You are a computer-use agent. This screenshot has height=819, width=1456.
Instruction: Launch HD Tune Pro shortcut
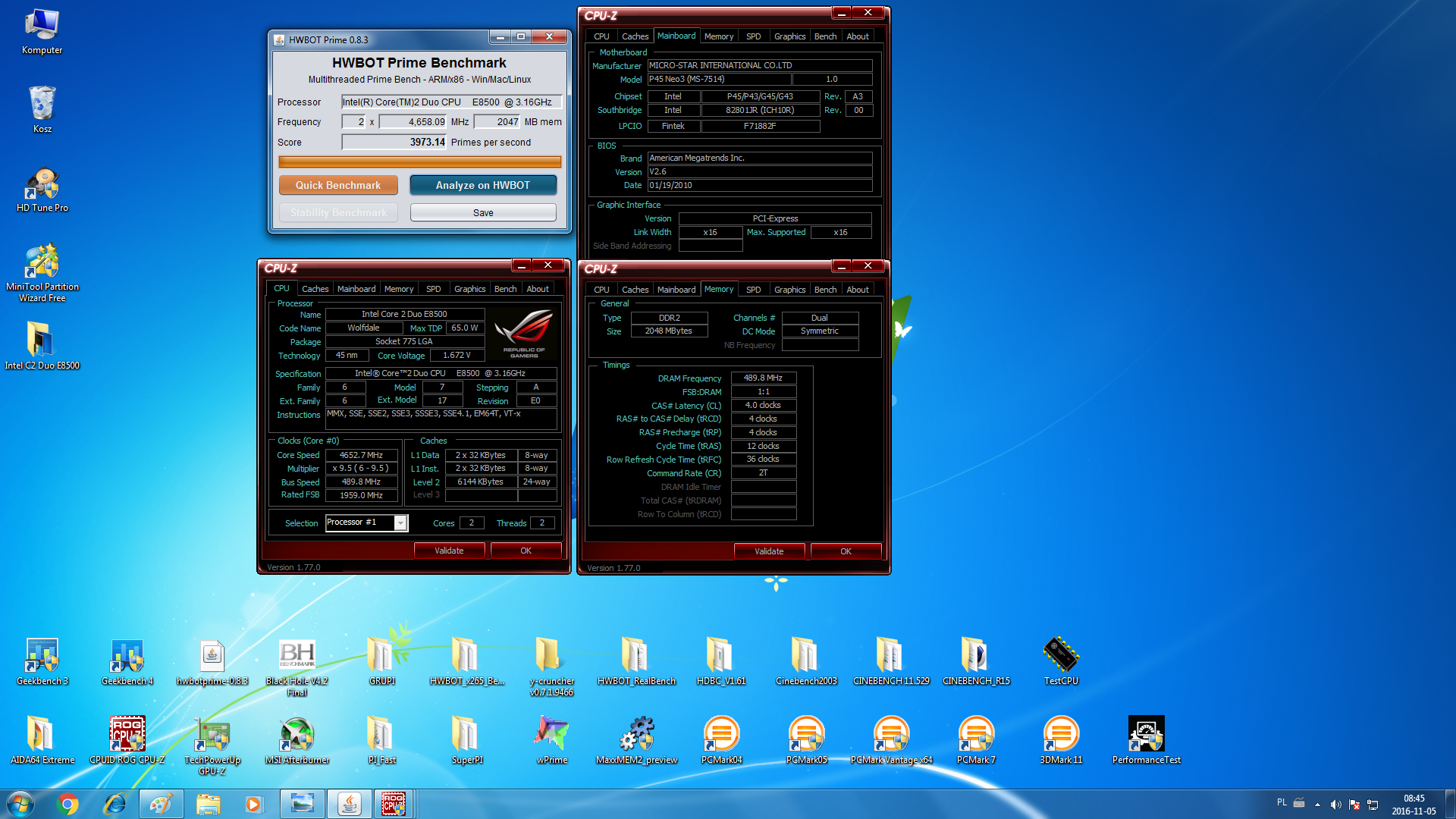tap(42, 190)
